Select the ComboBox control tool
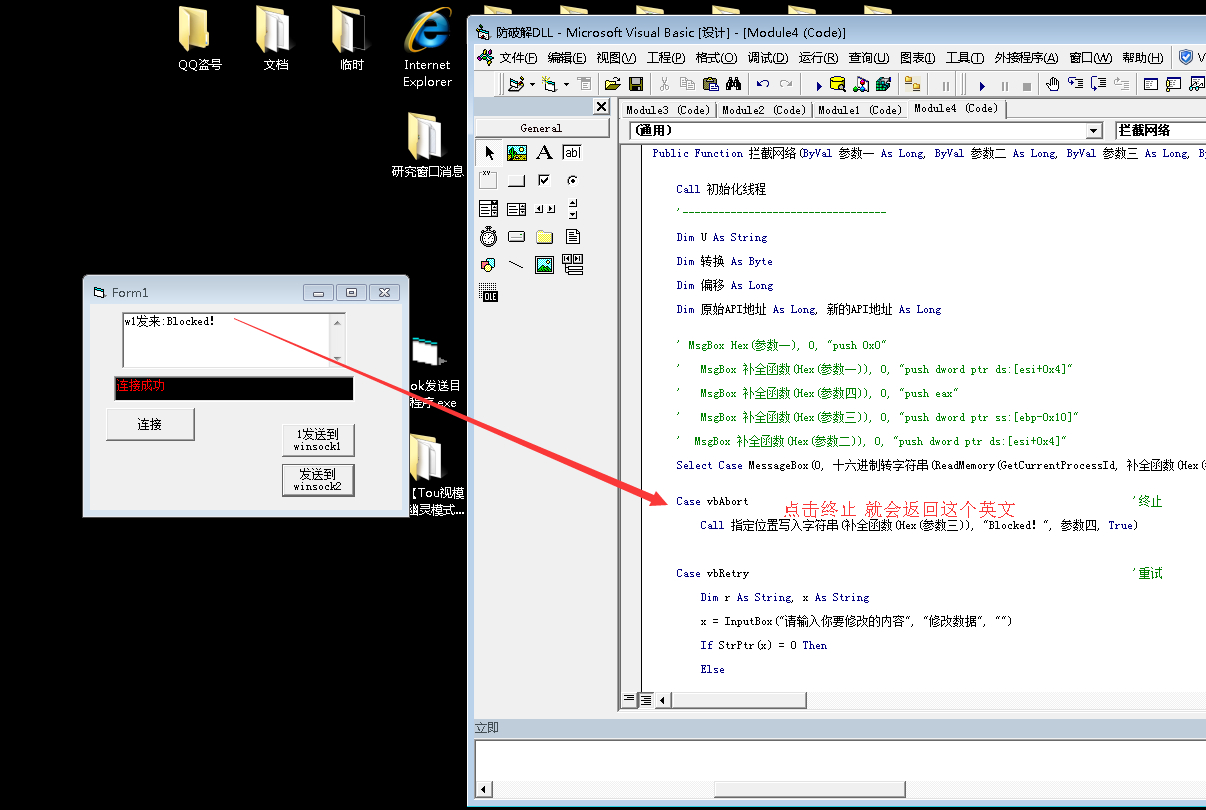The image size is (1206, 810). point(489,209)
